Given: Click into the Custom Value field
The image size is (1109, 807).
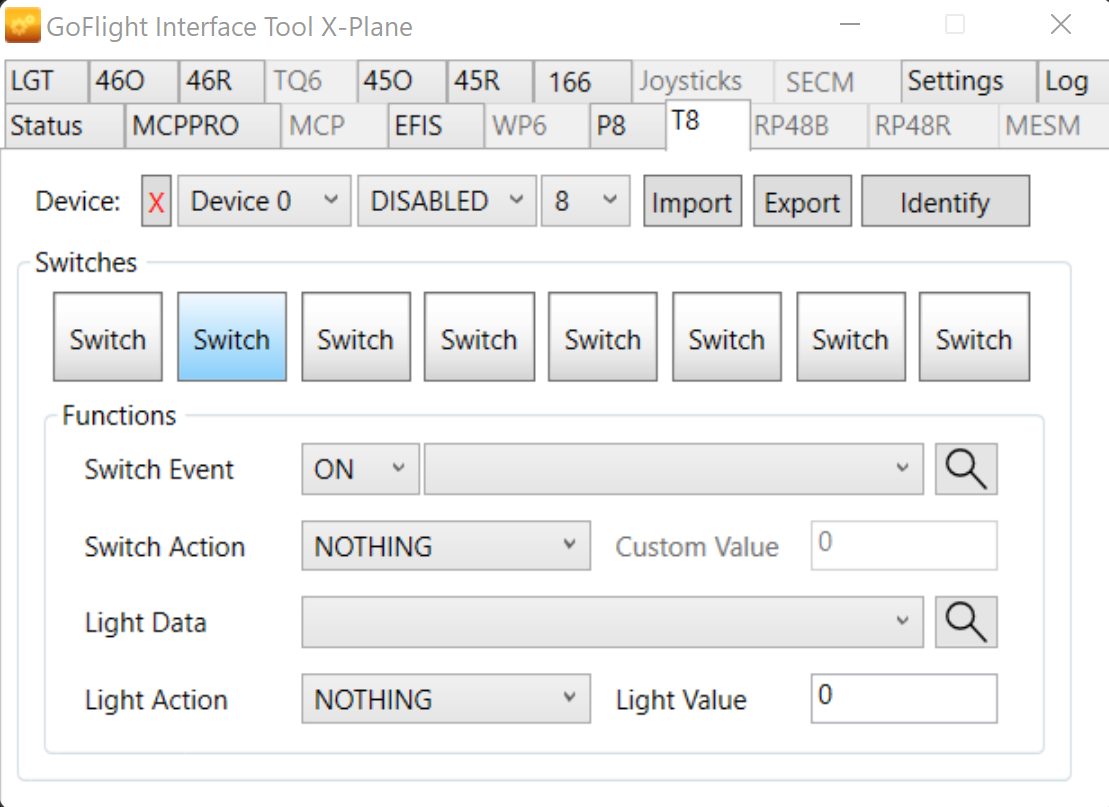Looking at the screenshot, I should tap(904, 545).
